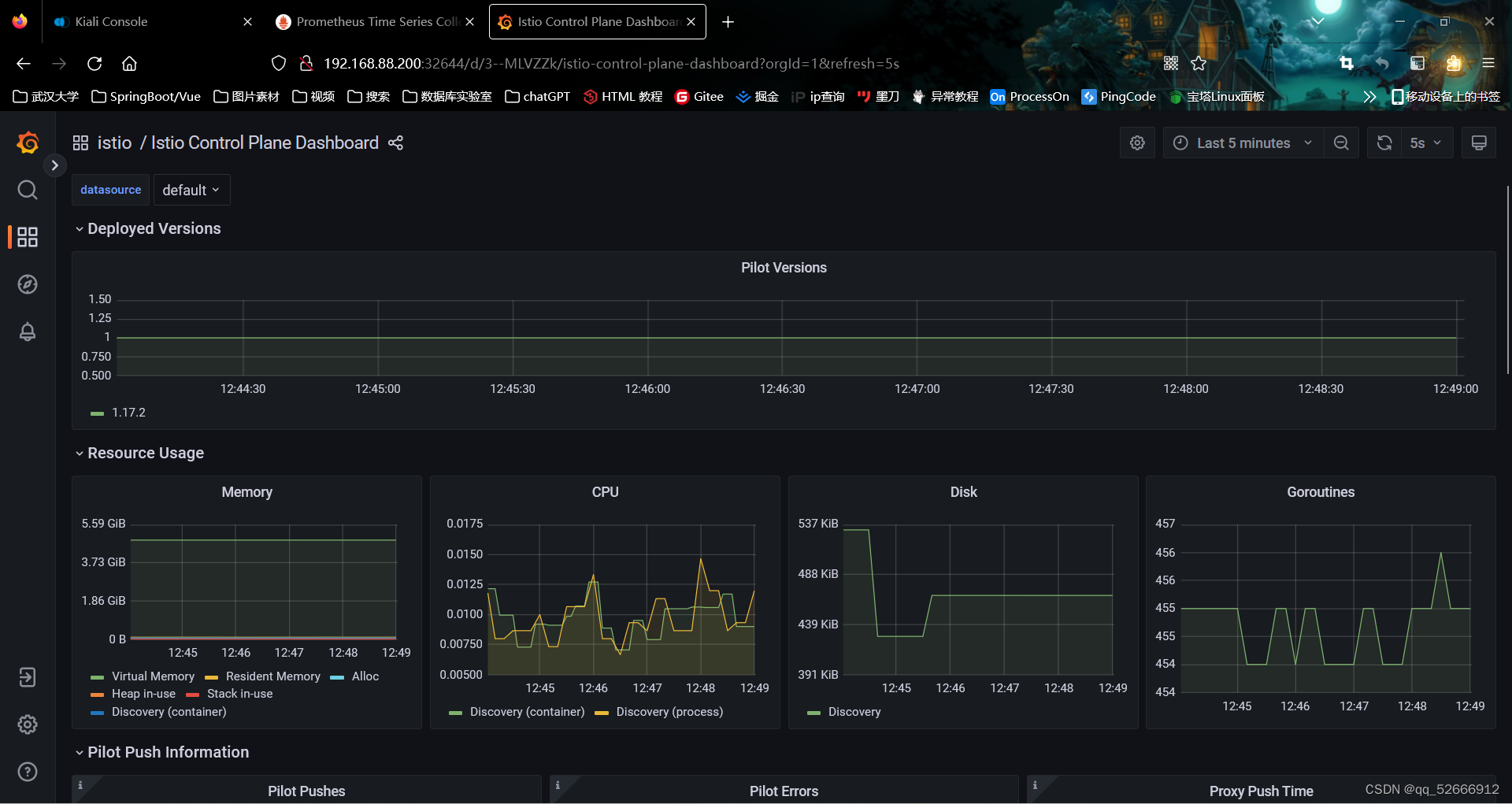Viewport: 1512px width, 804px height.
Task: Click the Alloc color swatch in legend
Action: 337,677
